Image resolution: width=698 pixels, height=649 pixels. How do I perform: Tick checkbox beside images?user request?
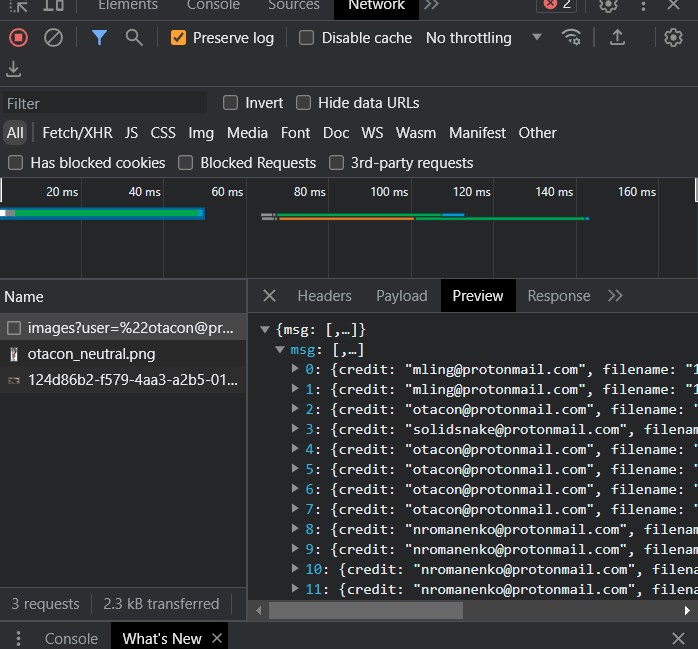click(x=14, y=328)
